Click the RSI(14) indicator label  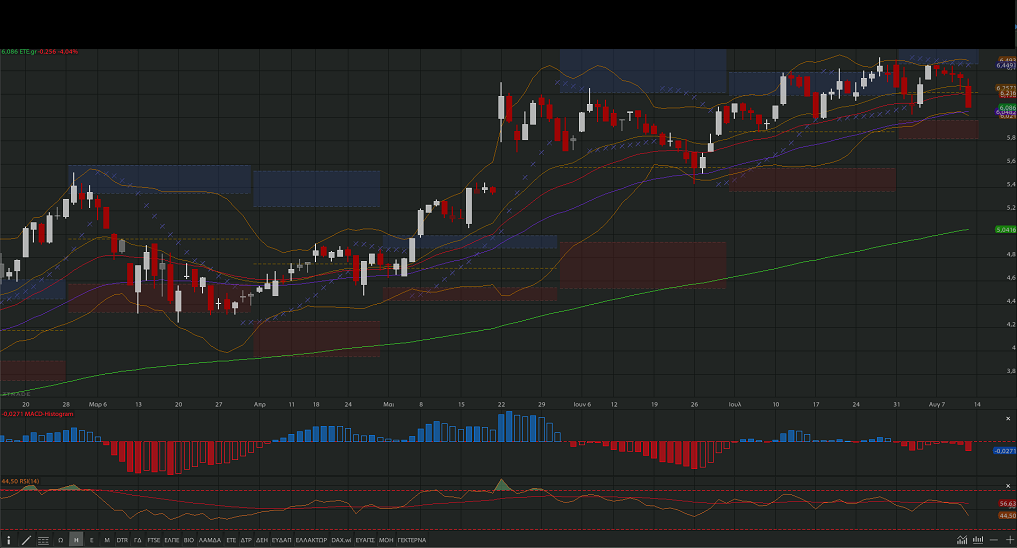click(x=29, y=481)
